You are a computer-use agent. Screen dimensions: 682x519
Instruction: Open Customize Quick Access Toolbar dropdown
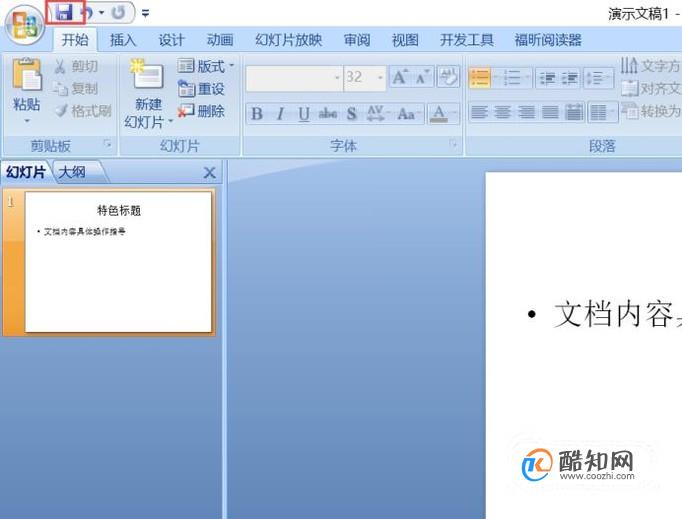[146, 13]
